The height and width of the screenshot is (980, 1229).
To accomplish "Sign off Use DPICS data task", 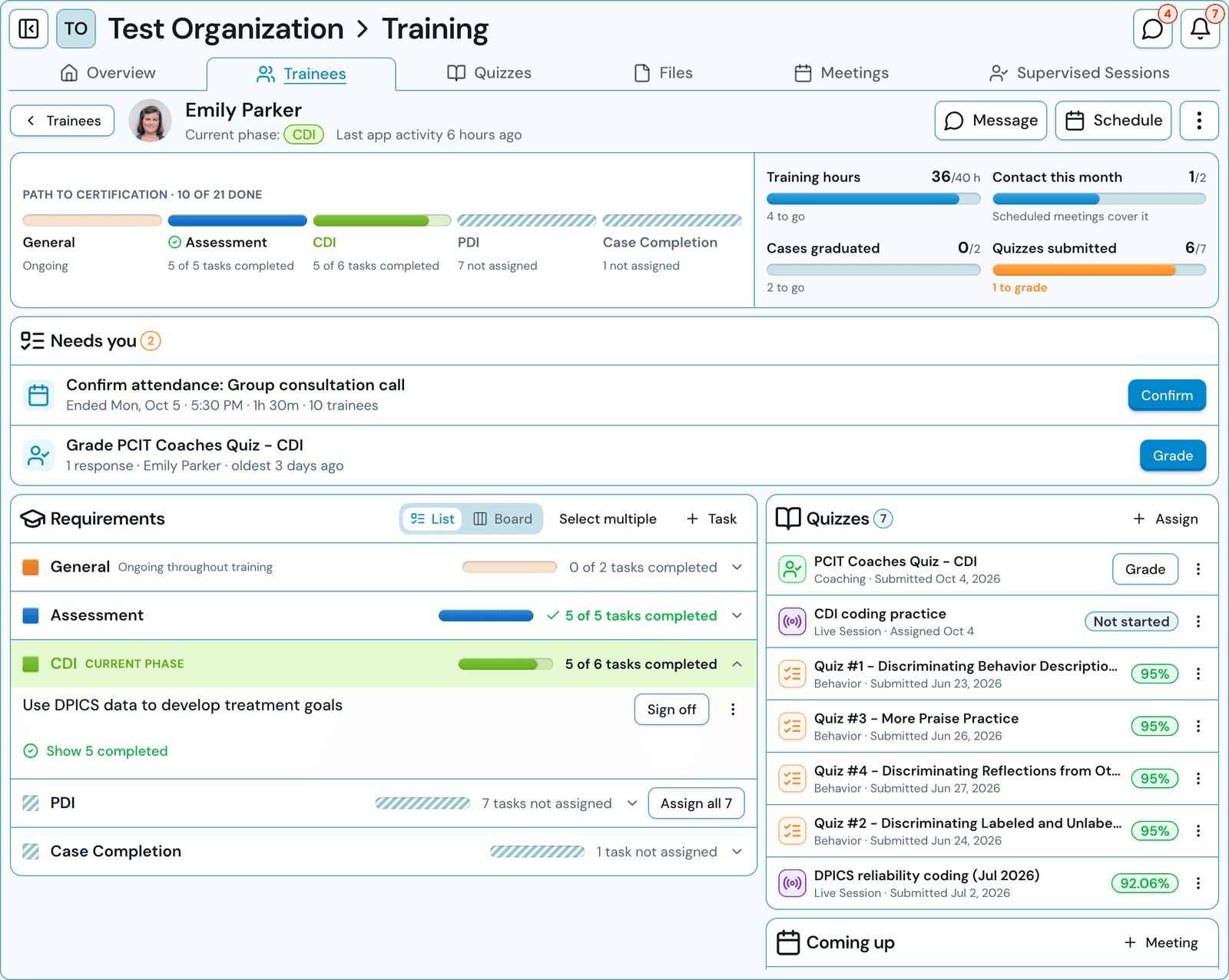I will point(671,710).
